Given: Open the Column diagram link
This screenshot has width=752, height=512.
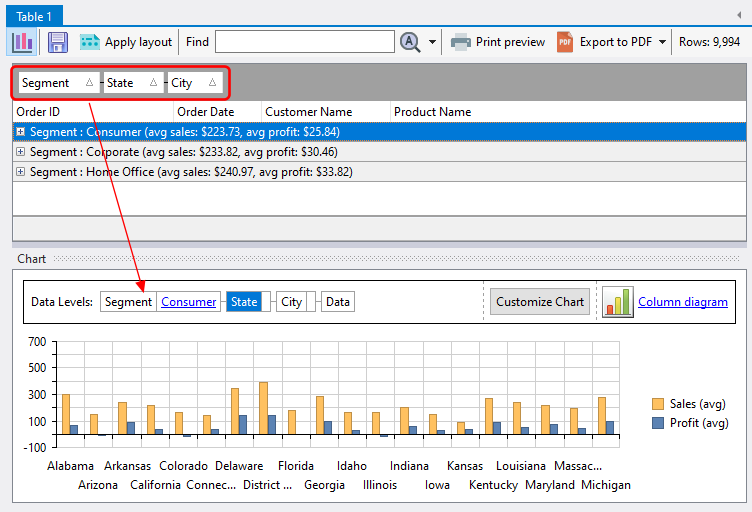Looking at the screenshot, I should (683, 302).
